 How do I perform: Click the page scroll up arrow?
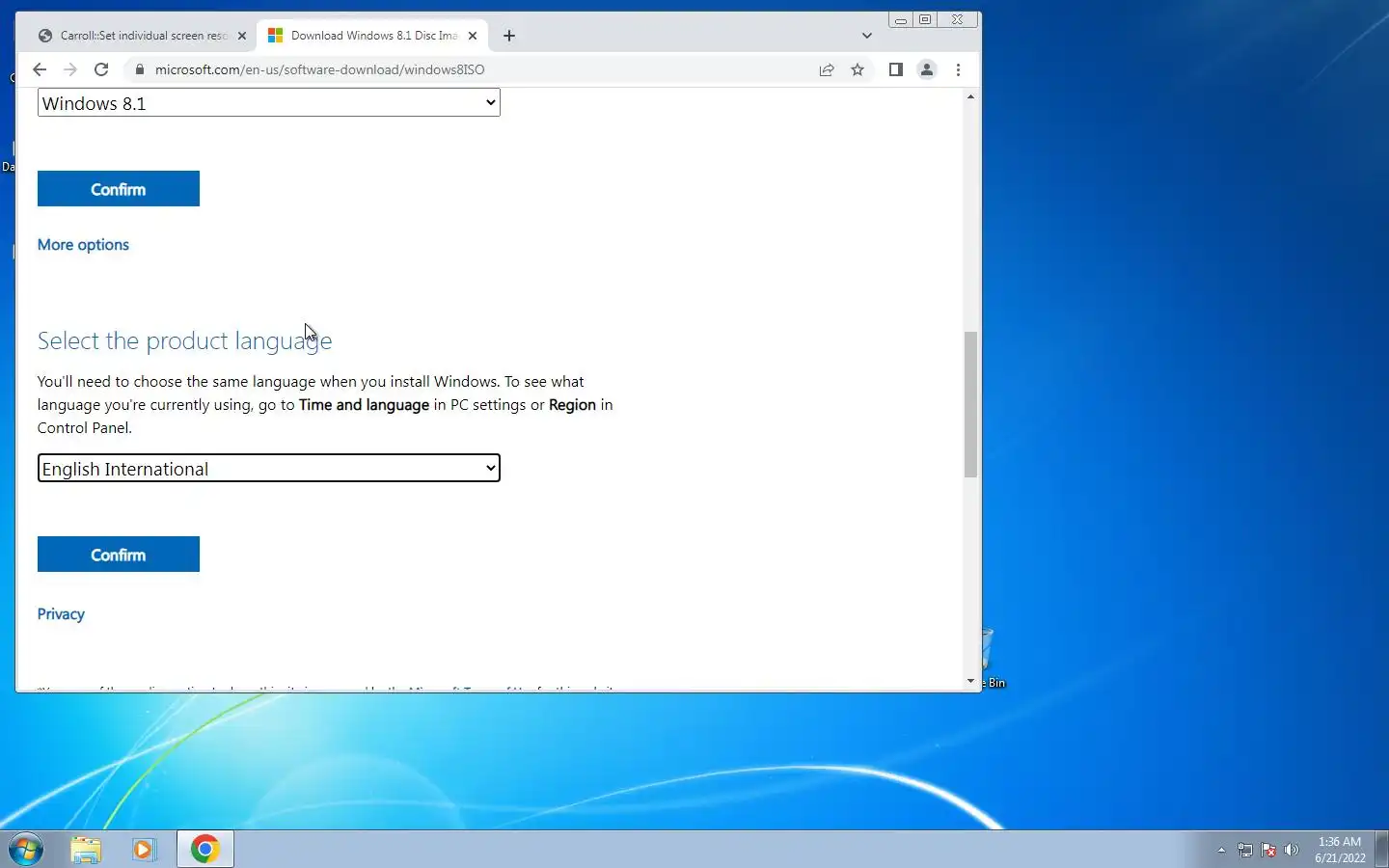click(970, 96)
